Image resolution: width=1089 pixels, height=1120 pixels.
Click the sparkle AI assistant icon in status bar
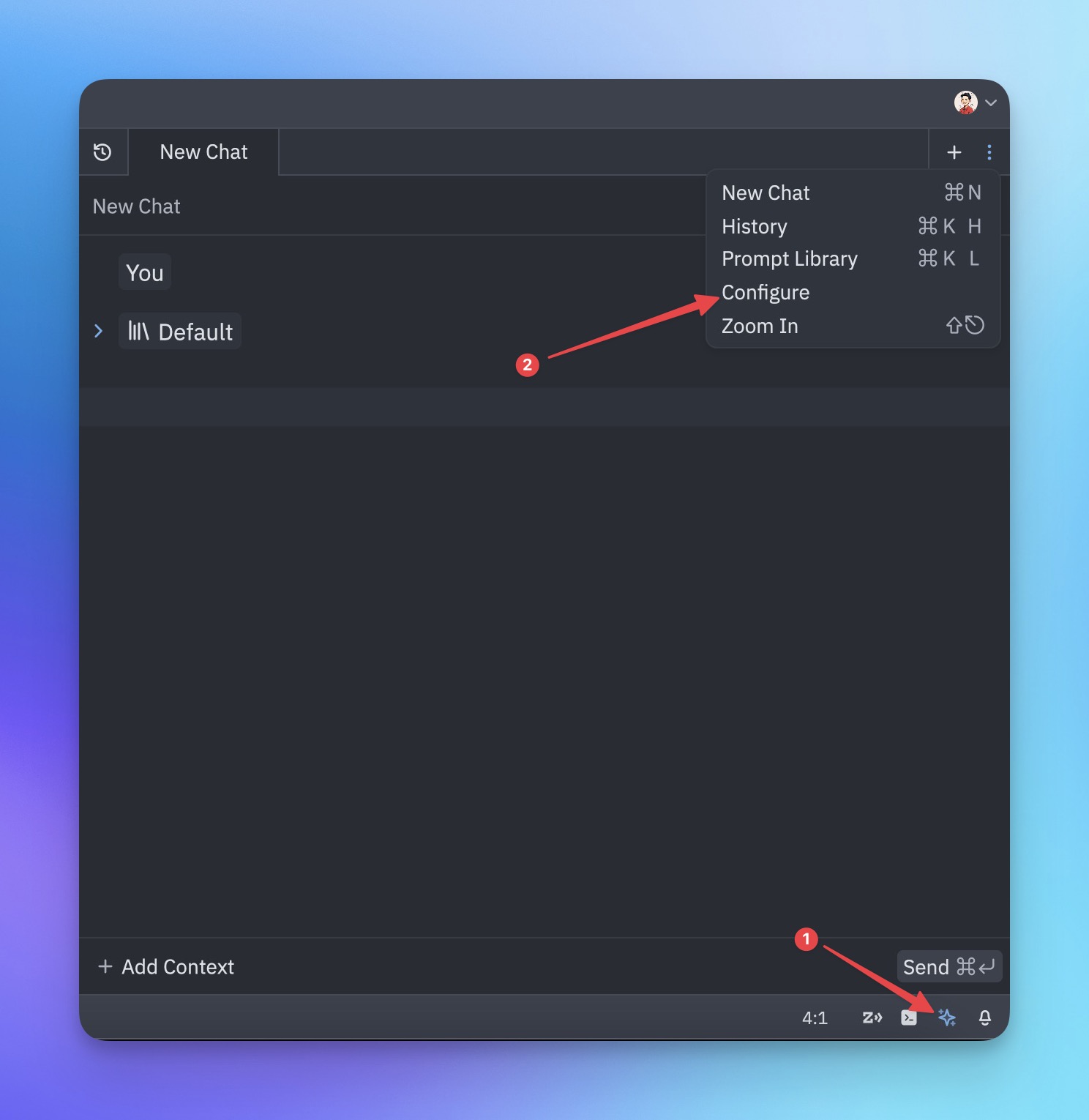point(947,1018)
